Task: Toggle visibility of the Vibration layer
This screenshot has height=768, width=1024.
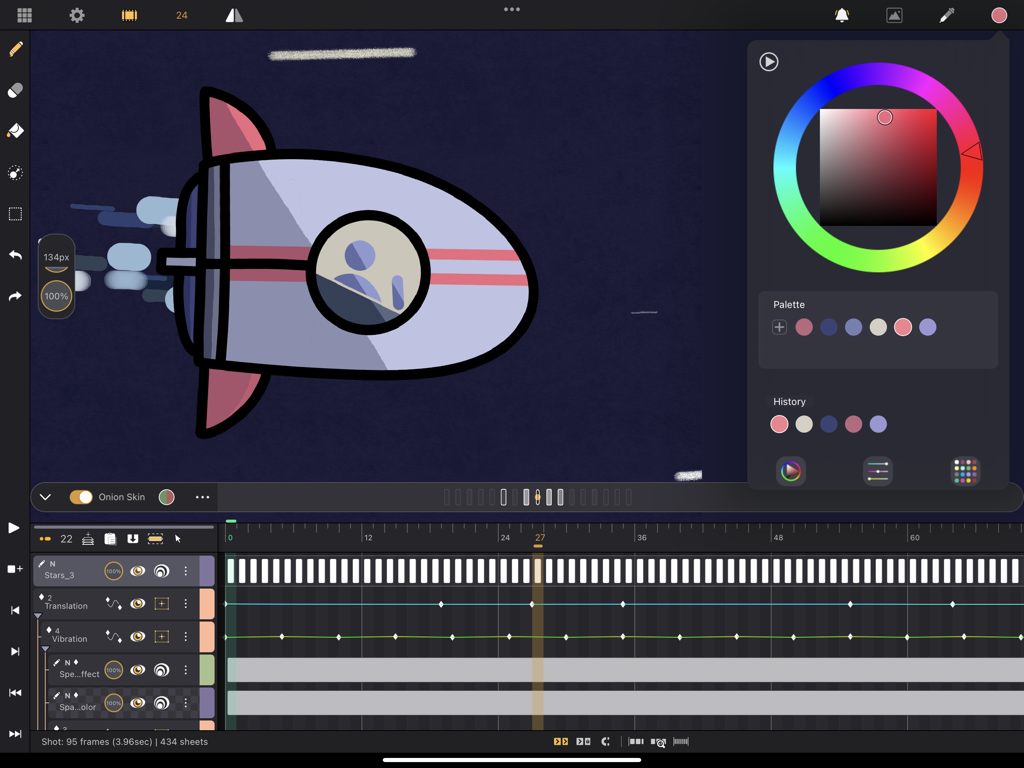Action: coord(138,637)
